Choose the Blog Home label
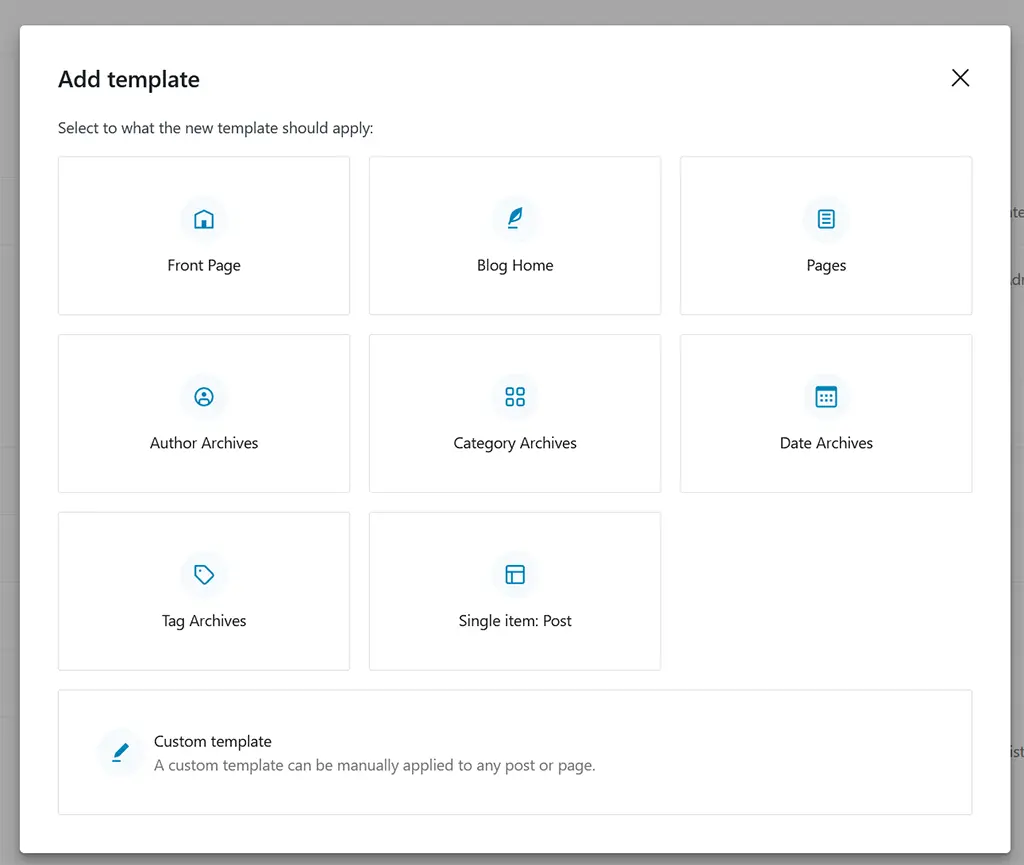This screenshot has height=865, width=1024. 515,266
